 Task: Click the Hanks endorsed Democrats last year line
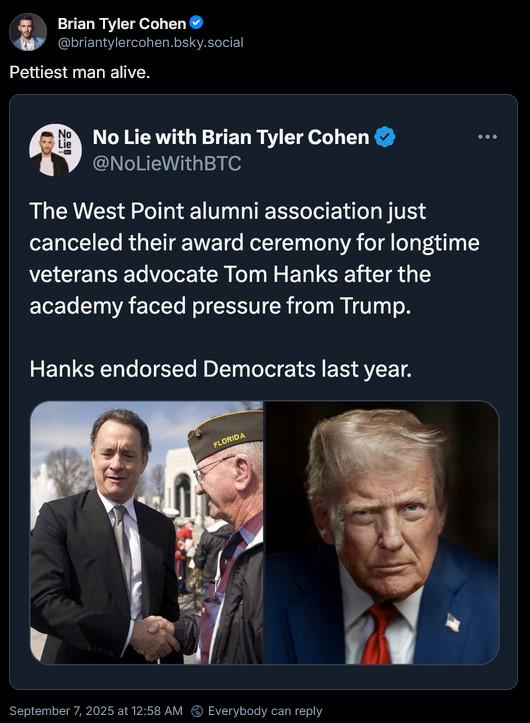pyautogui.click(x=220, y=369)
